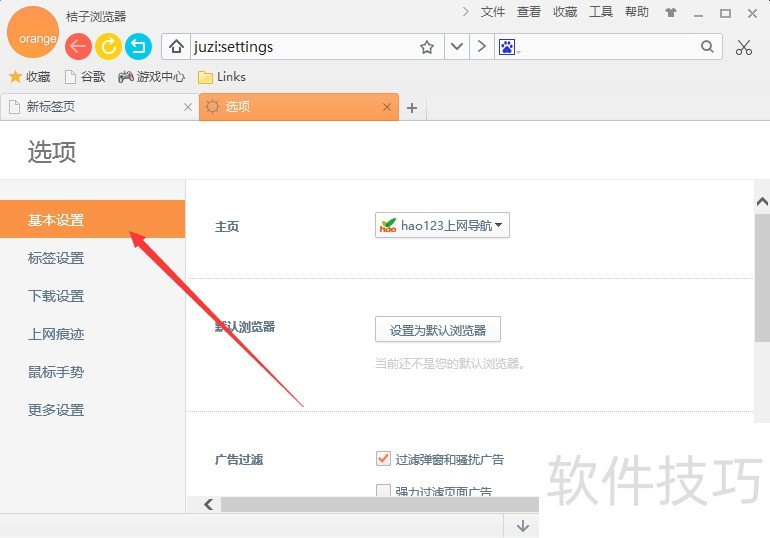The image size is (770, 538).
Task: Expand the chevron beside the 文件 menu
Action: [466, 12]
